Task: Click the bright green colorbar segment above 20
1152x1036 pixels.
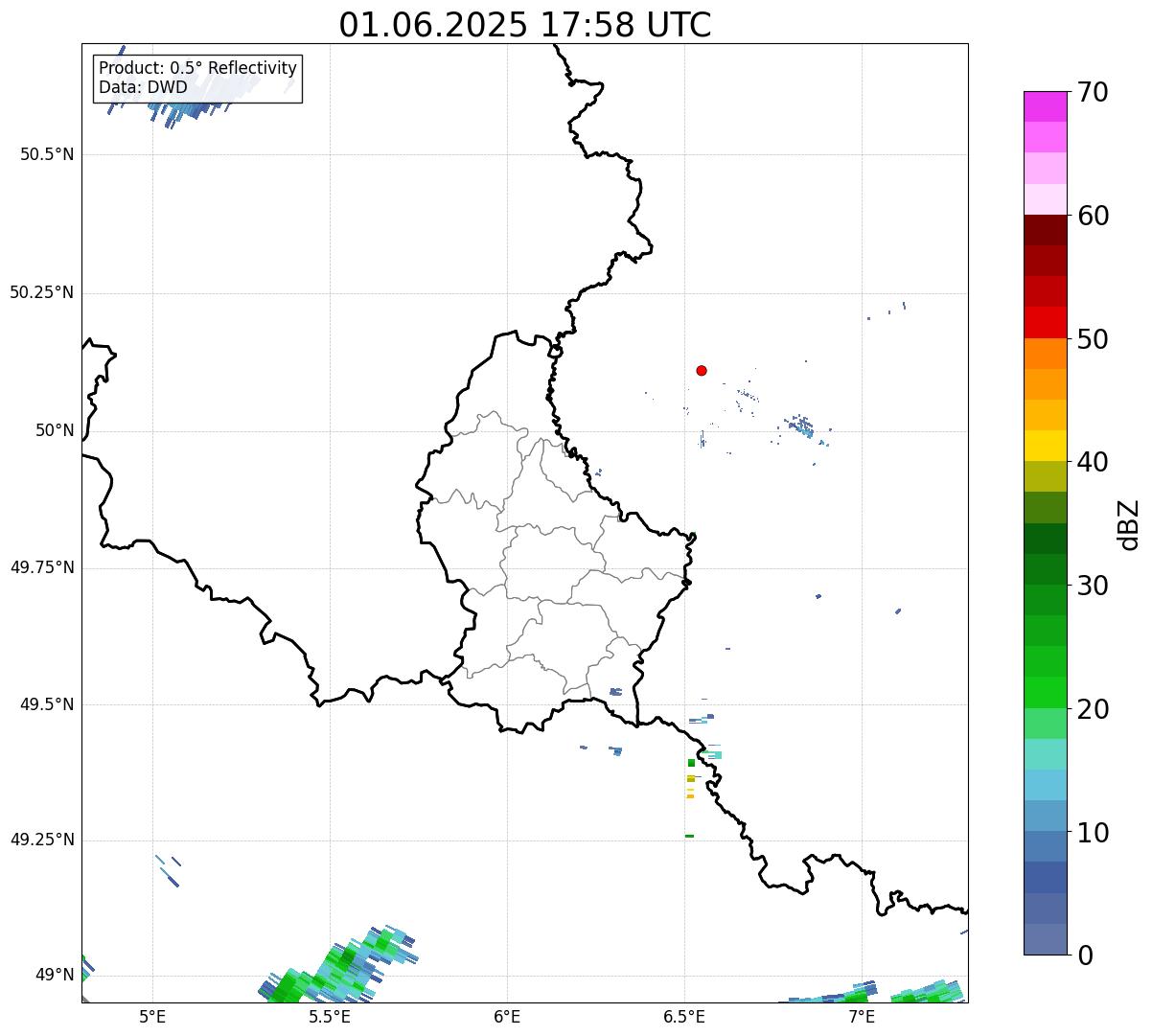Action: click(x=1046, y=693)
